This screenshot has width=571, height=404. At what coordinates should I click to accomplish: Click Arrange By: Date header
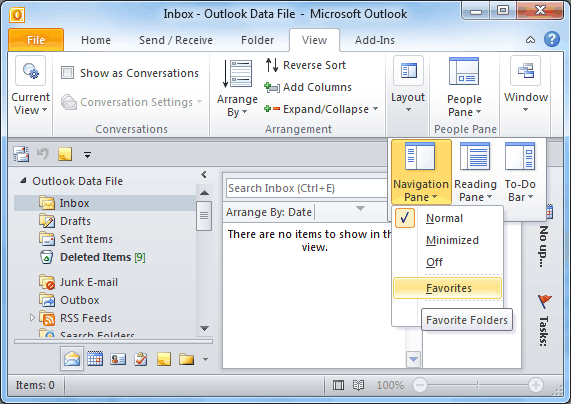(269, 212)
